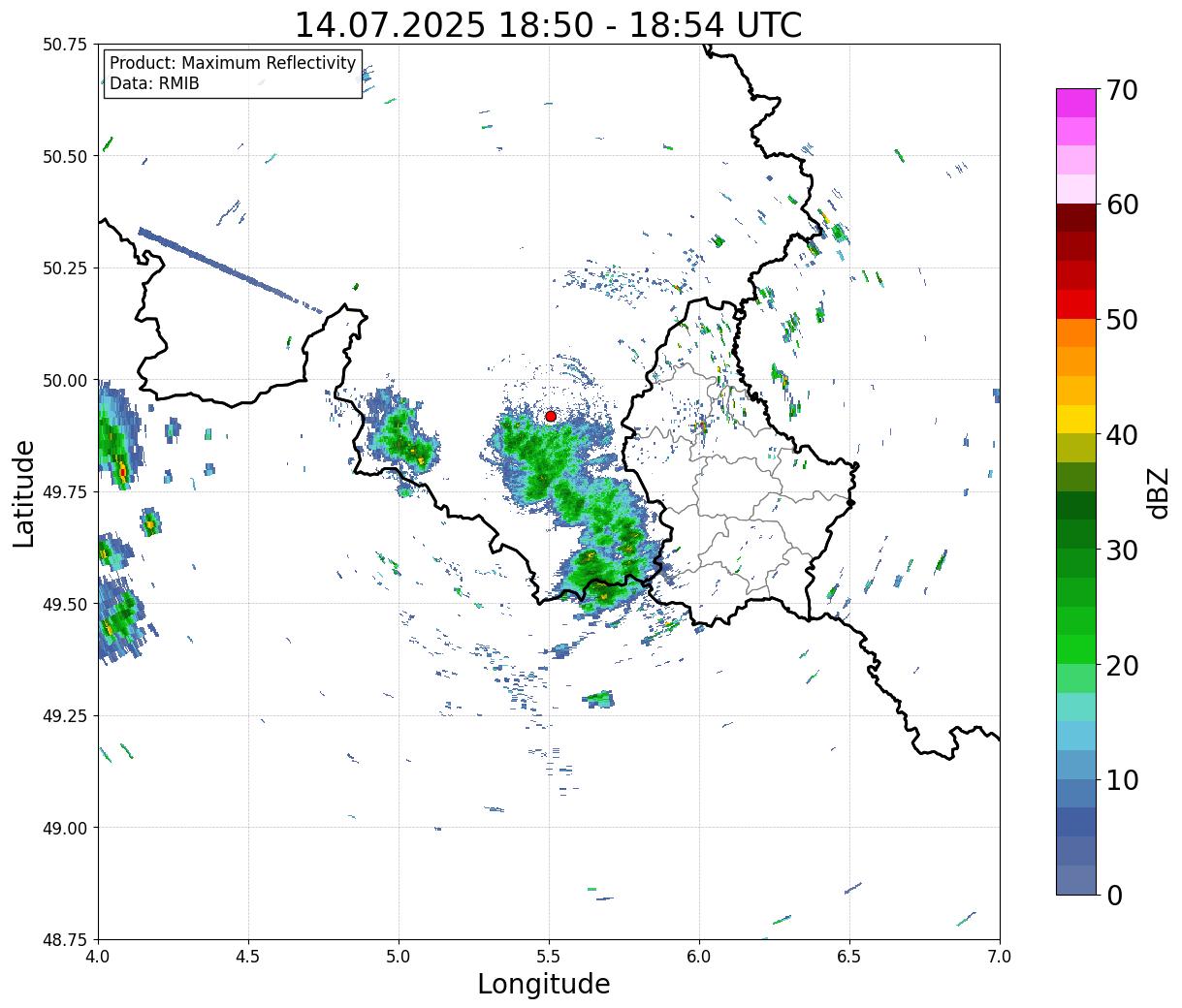Click the colorbar tick label 10
This screenshot has width=1182, height=1008.
[1121, 780]
